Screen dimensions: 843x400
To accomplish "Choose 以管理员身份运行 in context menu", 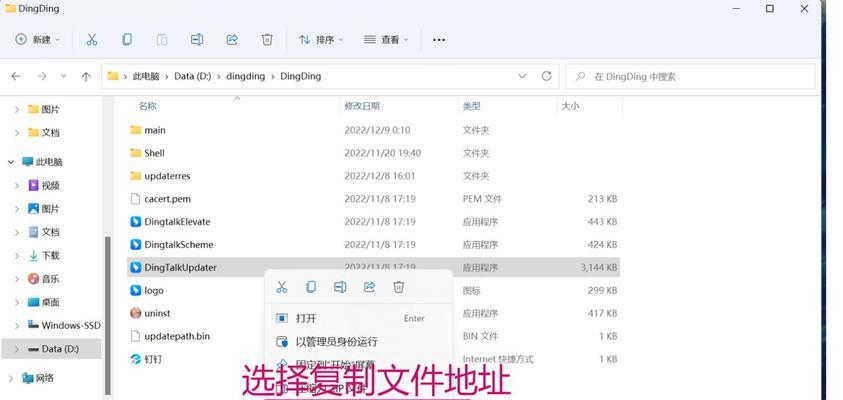I will coord(358,341).
